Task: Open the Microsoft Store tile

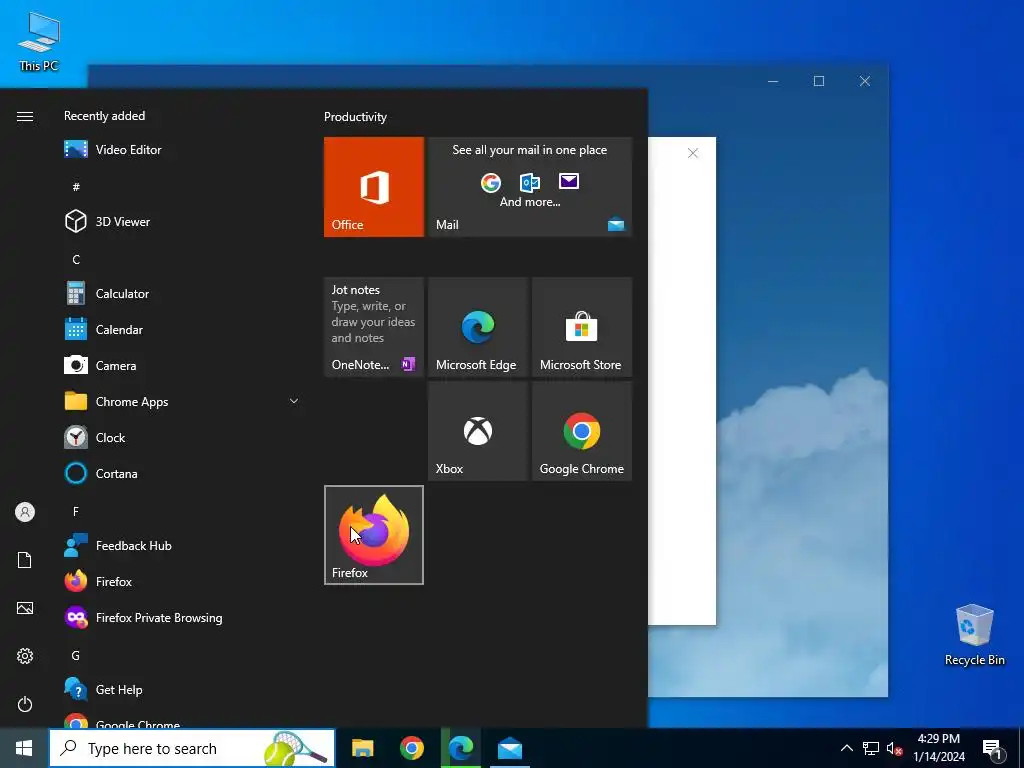Action: tap(582, 327)
